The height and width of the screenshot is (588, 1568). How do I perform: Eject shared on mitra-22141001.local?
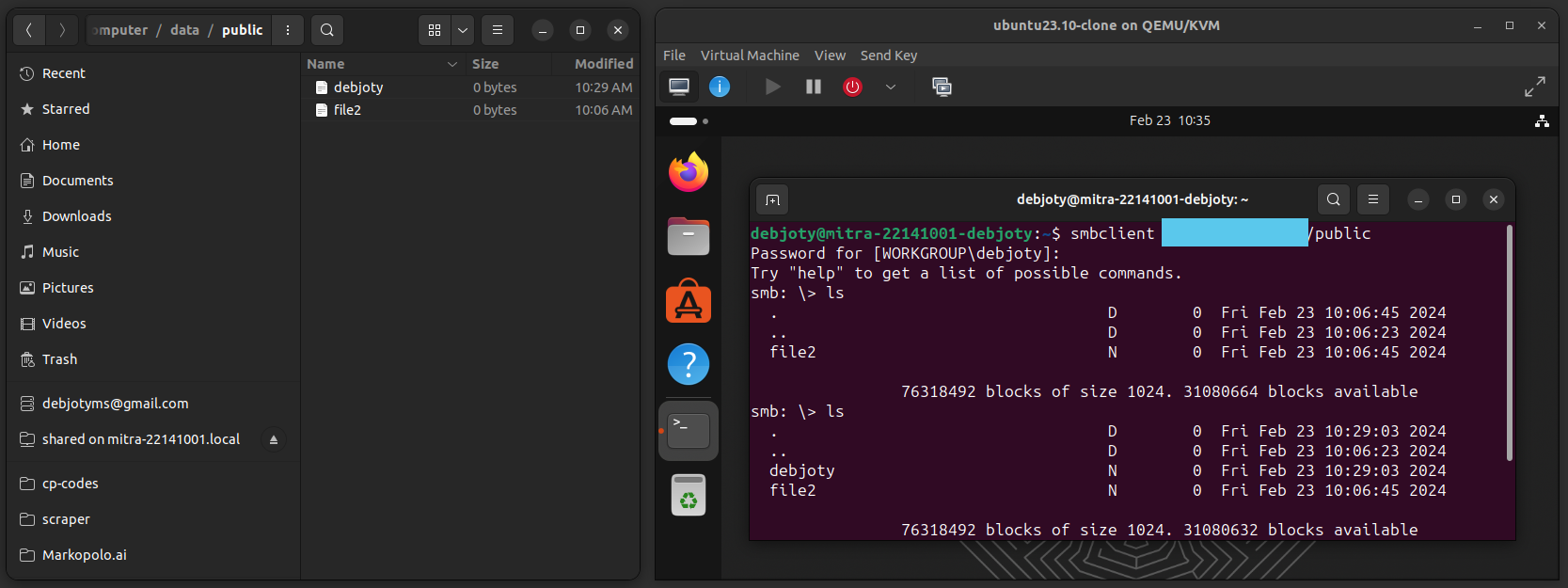click(x=274, y=439)
